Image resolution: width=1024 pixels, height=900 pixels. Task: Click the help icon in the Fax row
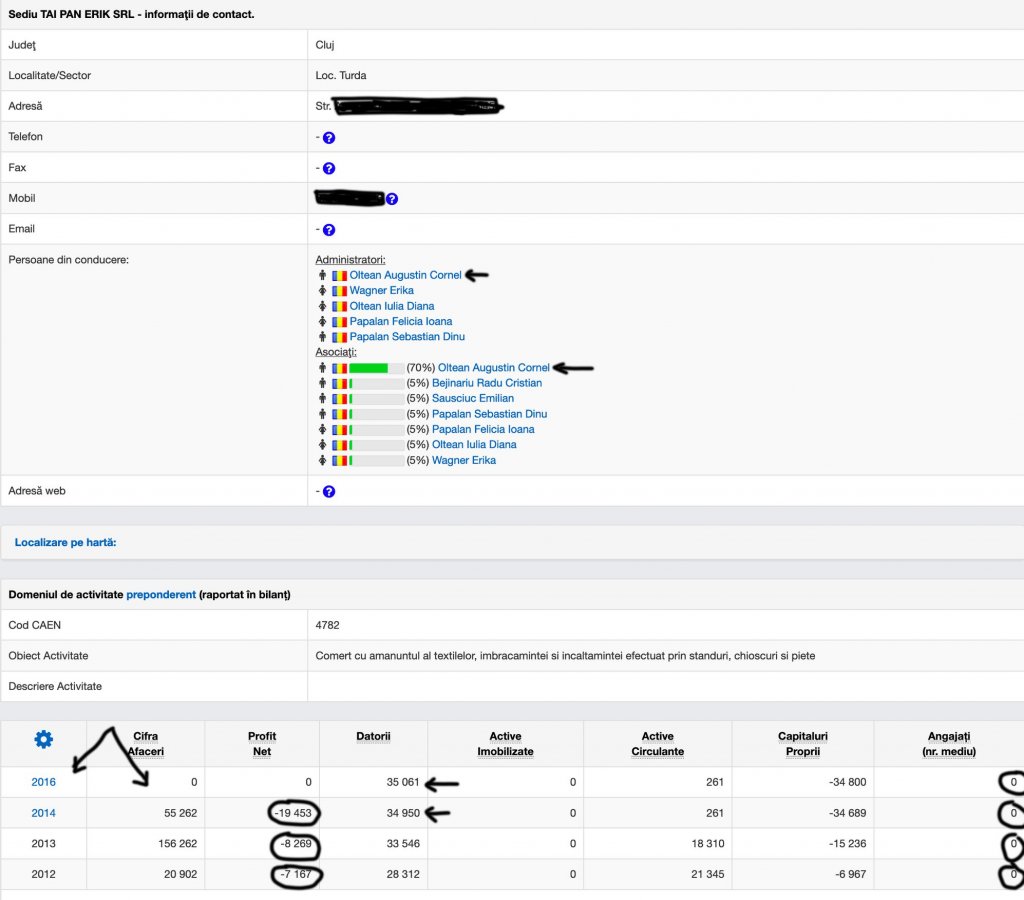pyautogui.click(x=329, y=169)
